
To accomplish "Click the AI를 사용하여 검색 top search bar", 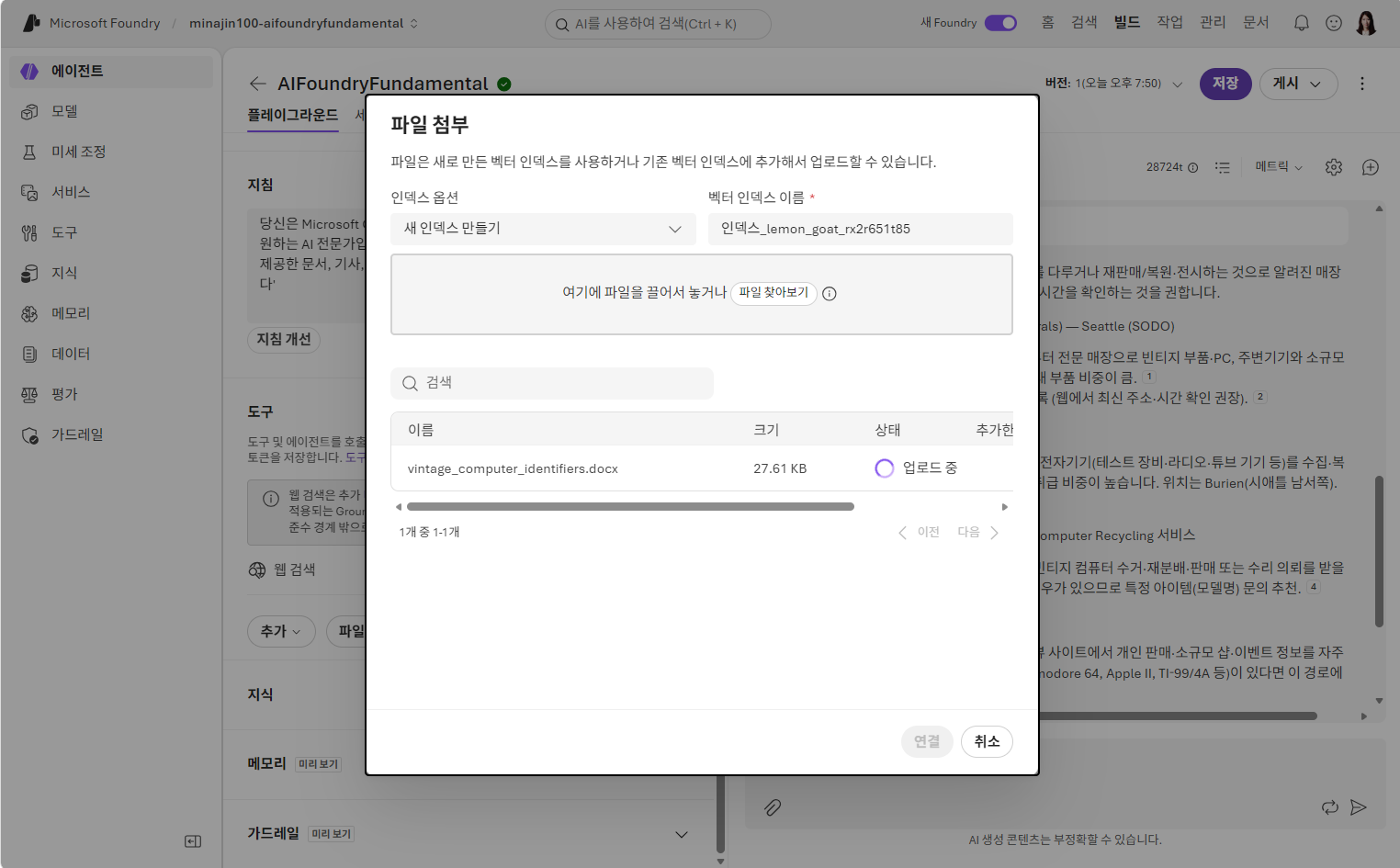I will (658, 24).
